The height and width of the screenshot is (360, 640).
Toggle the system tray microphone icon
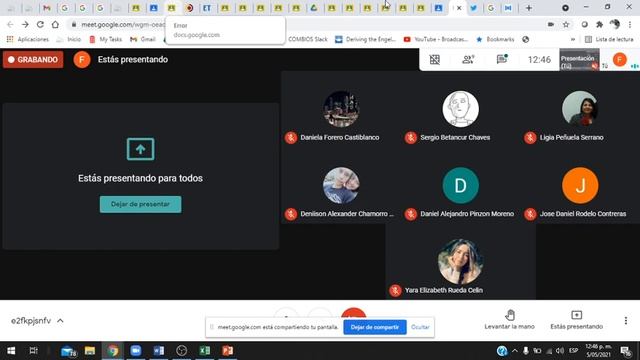[526, 351]
